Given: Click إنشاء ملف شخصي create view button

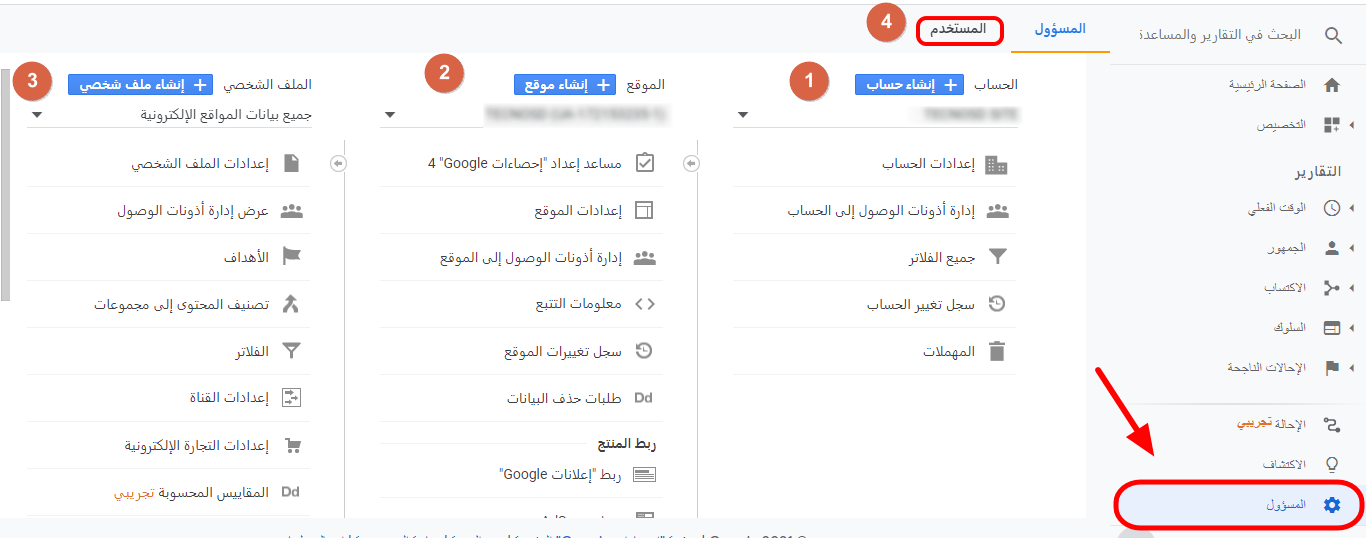Looking at the screenshot, I should [x=140, y=85].
